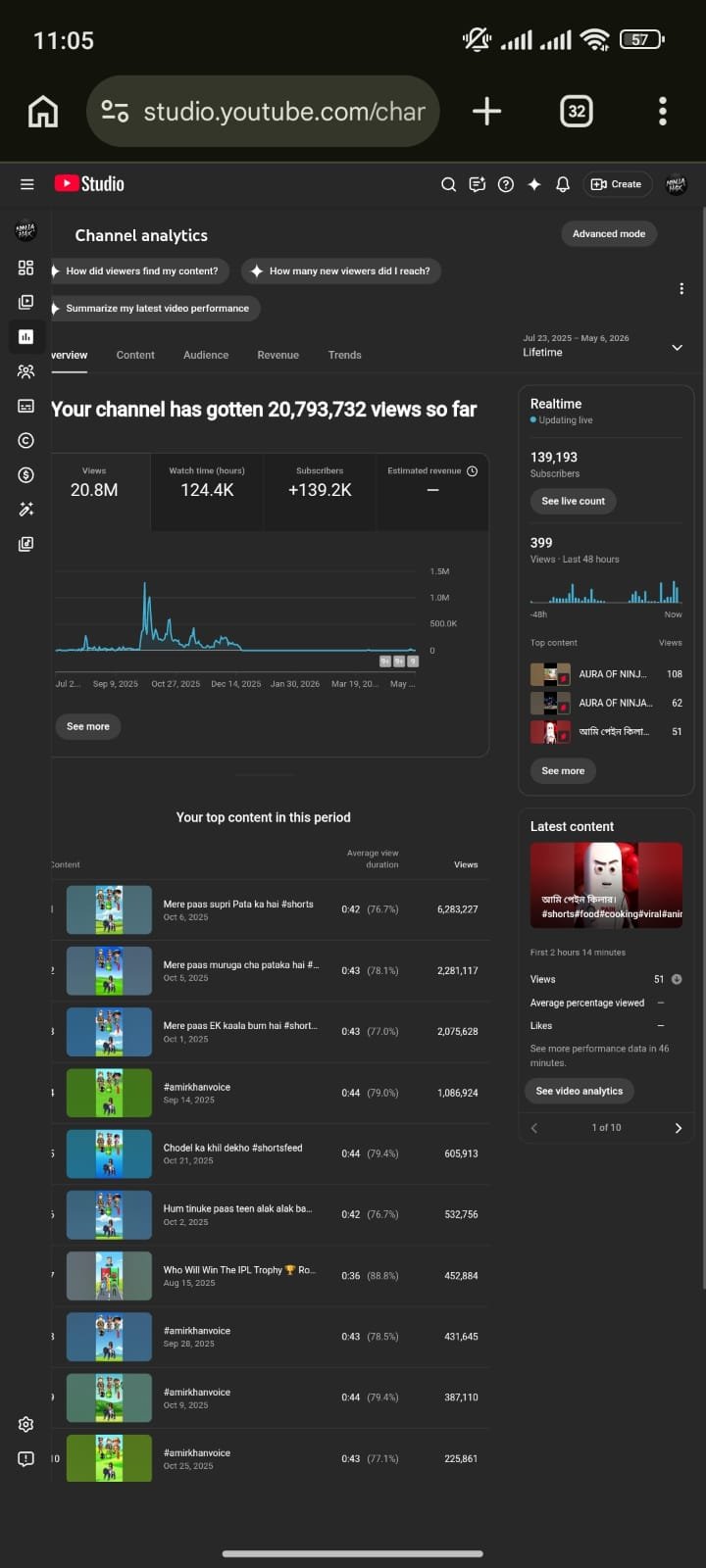Click the Create button
This screenshot has height=1568, width=706.
[617, 184]
